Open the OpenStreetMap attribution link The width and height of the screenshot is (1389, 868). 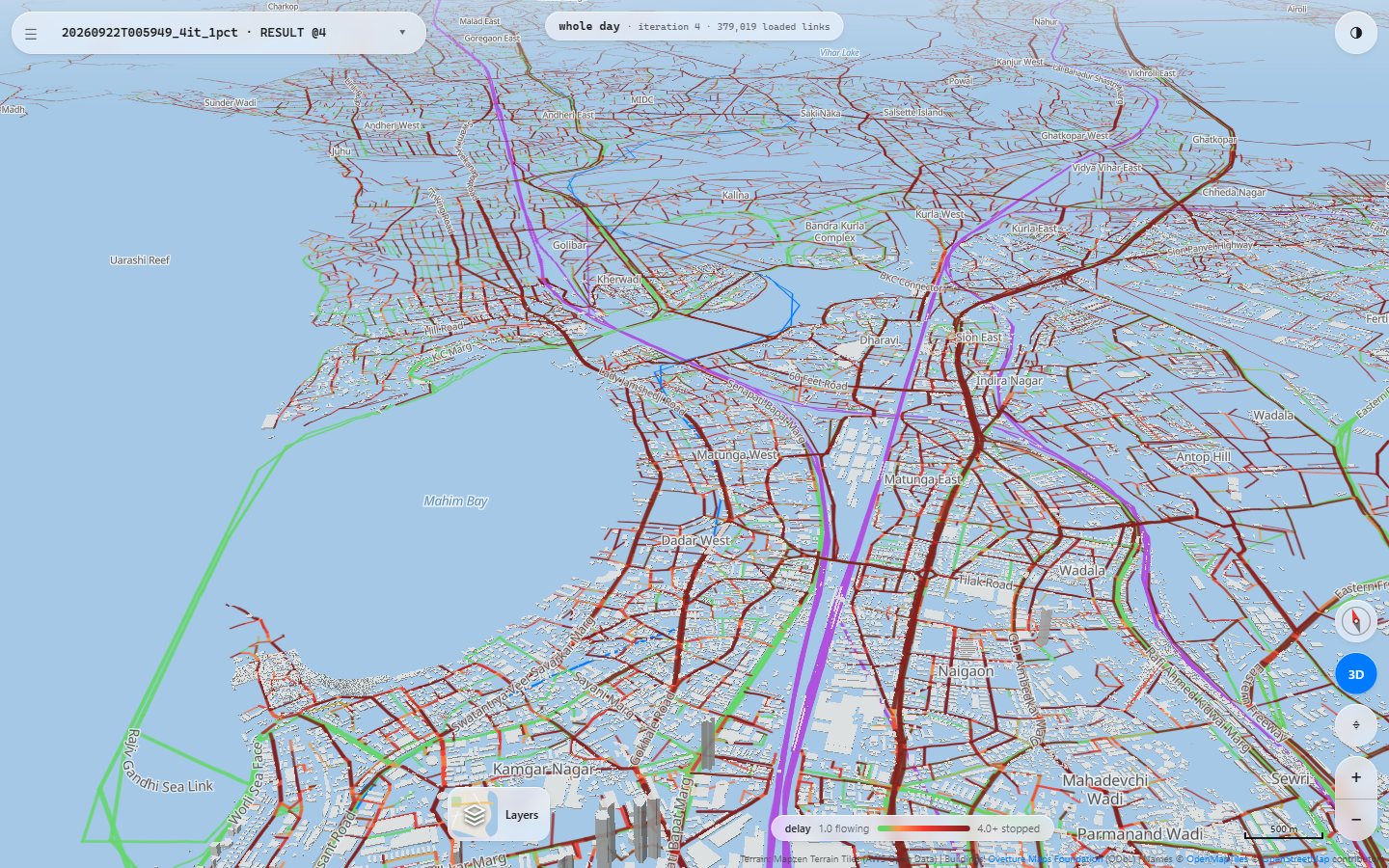(1295, 858)
